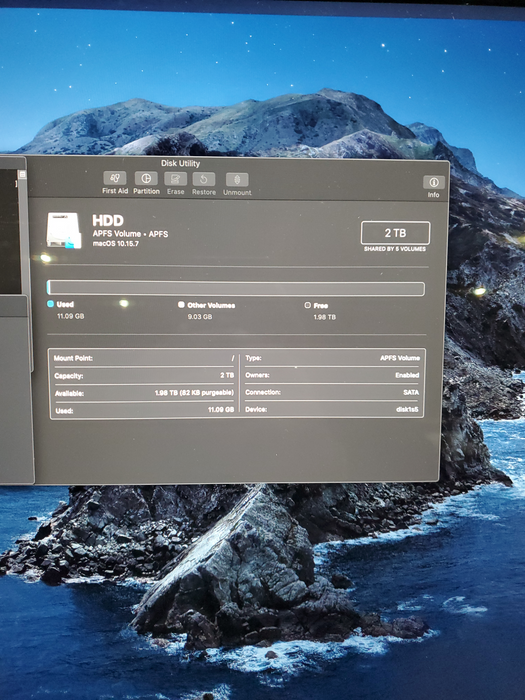Click the Type APFS Volume value
The image size is (525, 700).
pyautogui.click(x=400, y=358)
